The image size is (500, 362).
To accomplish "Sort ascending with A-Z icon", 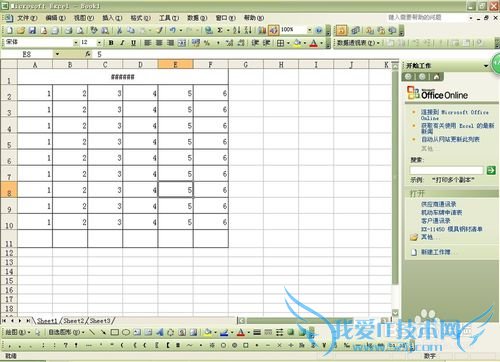I will tap(237, 30).
